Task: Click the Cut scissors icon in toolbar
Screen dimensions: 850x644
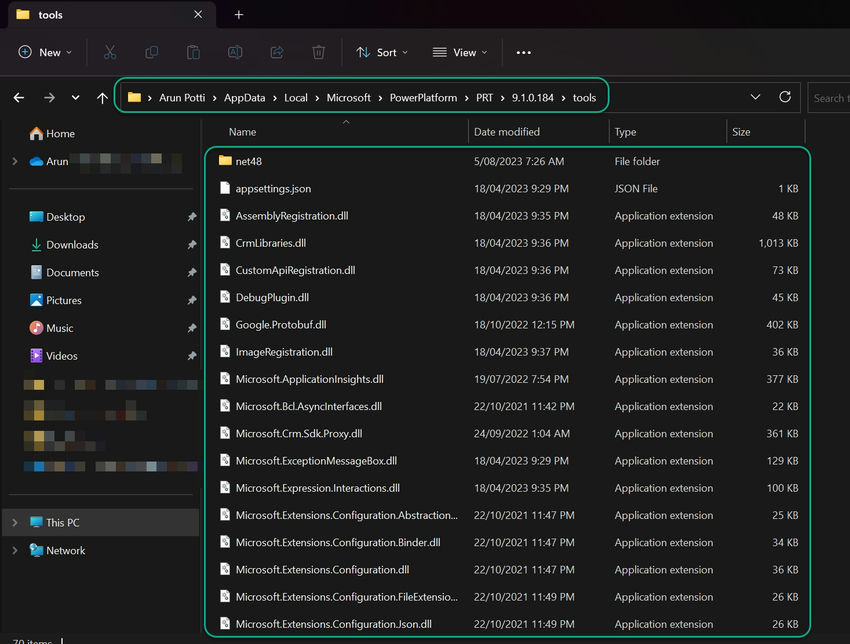Action: point(110,52)
